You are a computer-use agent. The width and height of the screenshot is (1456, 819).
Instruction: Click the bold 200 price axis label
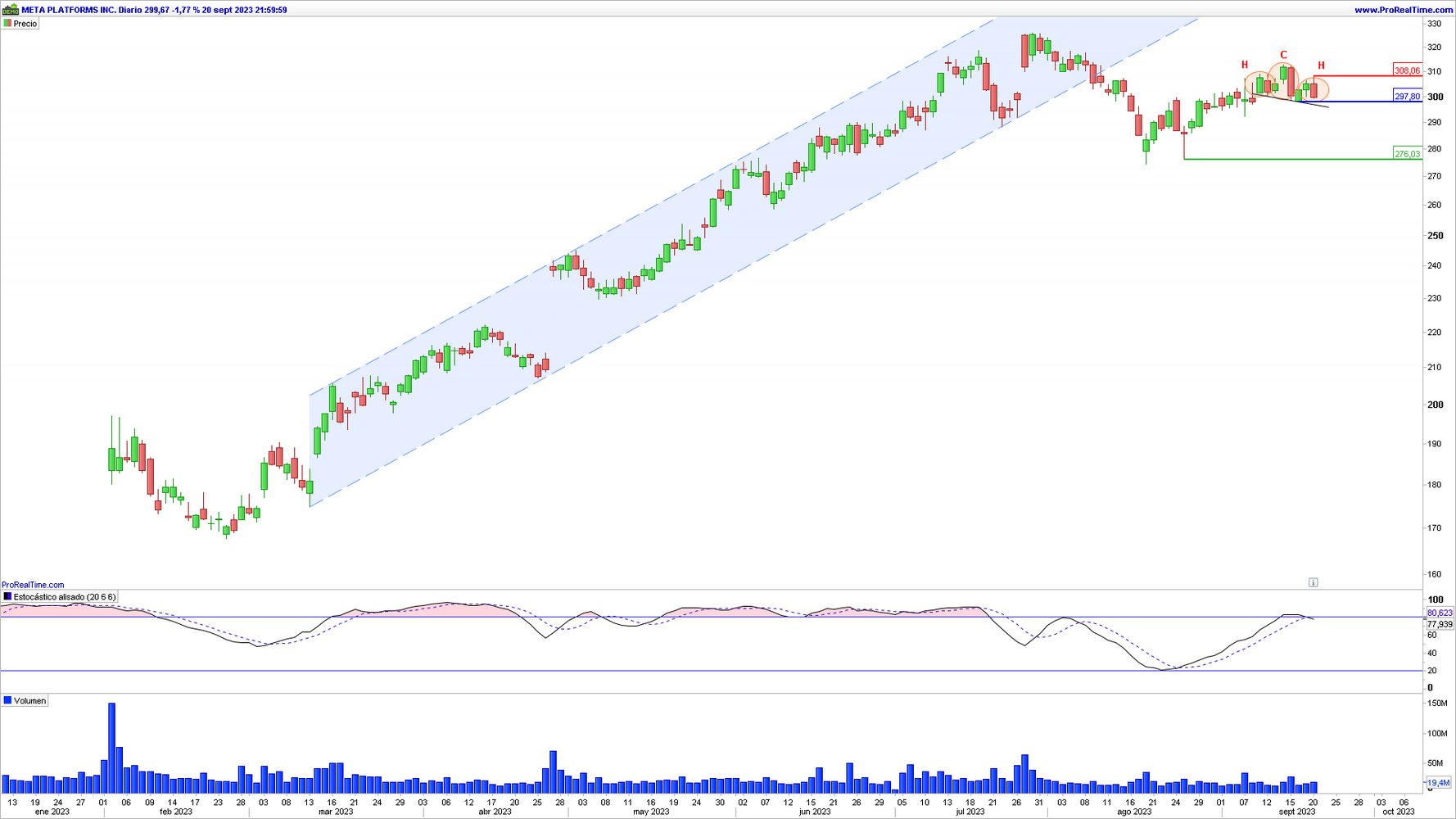pyautogui.click(x=1436, y=405)
